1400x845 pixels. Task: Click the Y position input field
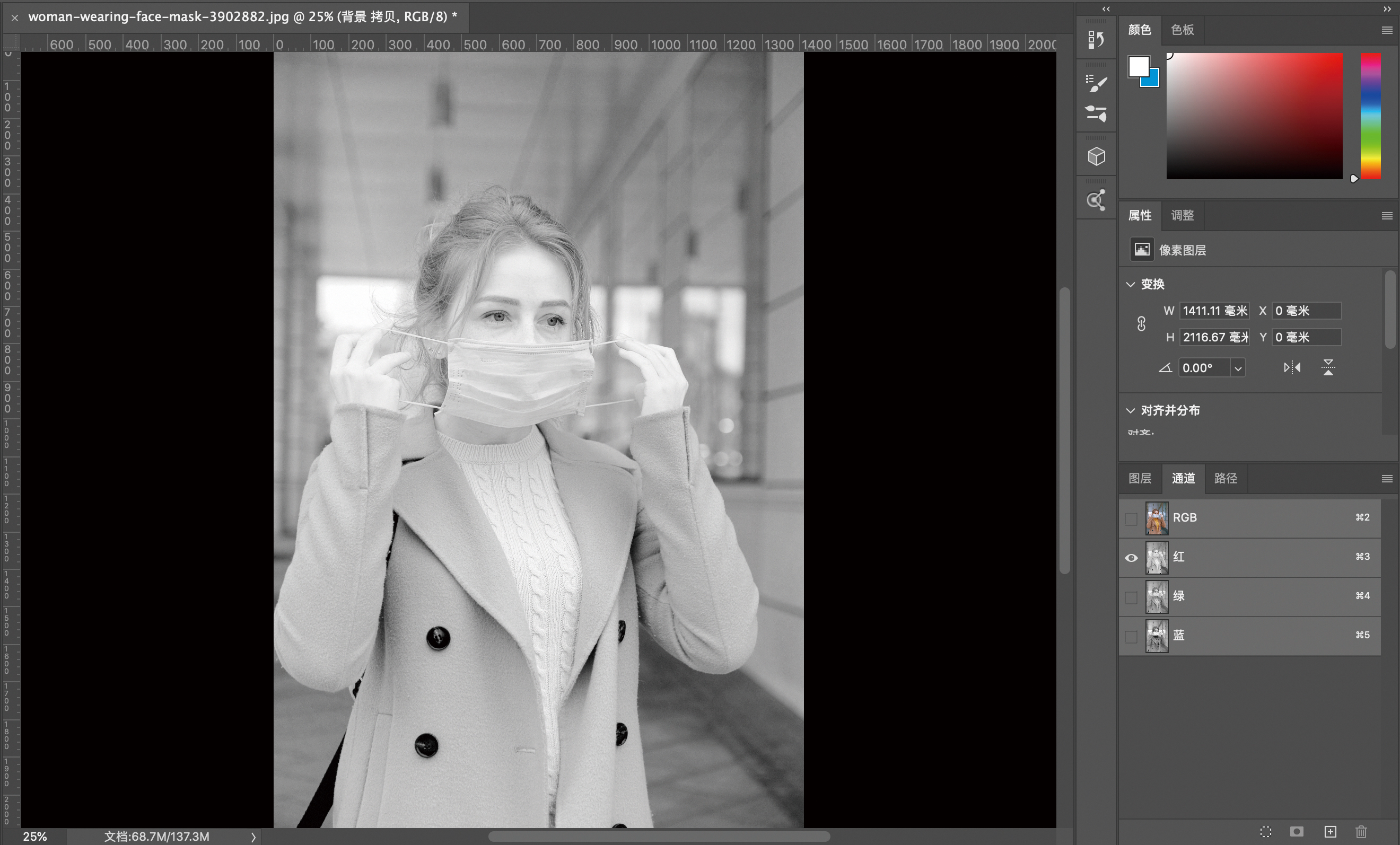point(1307,337)
